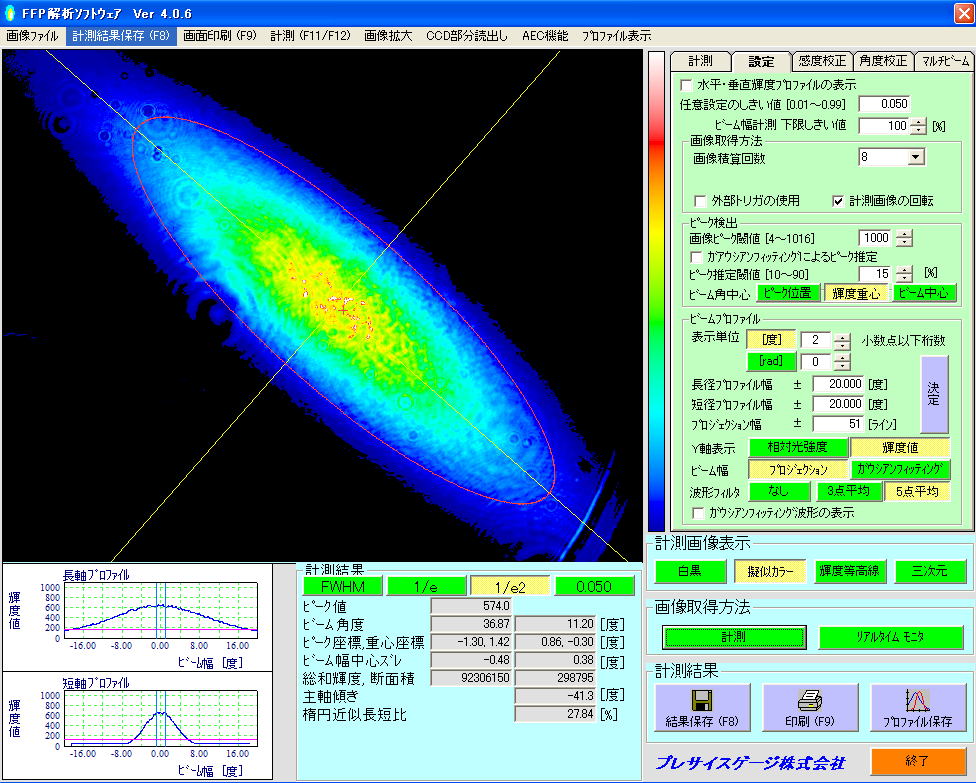Open the 画像積算回数 dropdown
The width and height of the screenshot is (976, 783).
coord(916,157)
